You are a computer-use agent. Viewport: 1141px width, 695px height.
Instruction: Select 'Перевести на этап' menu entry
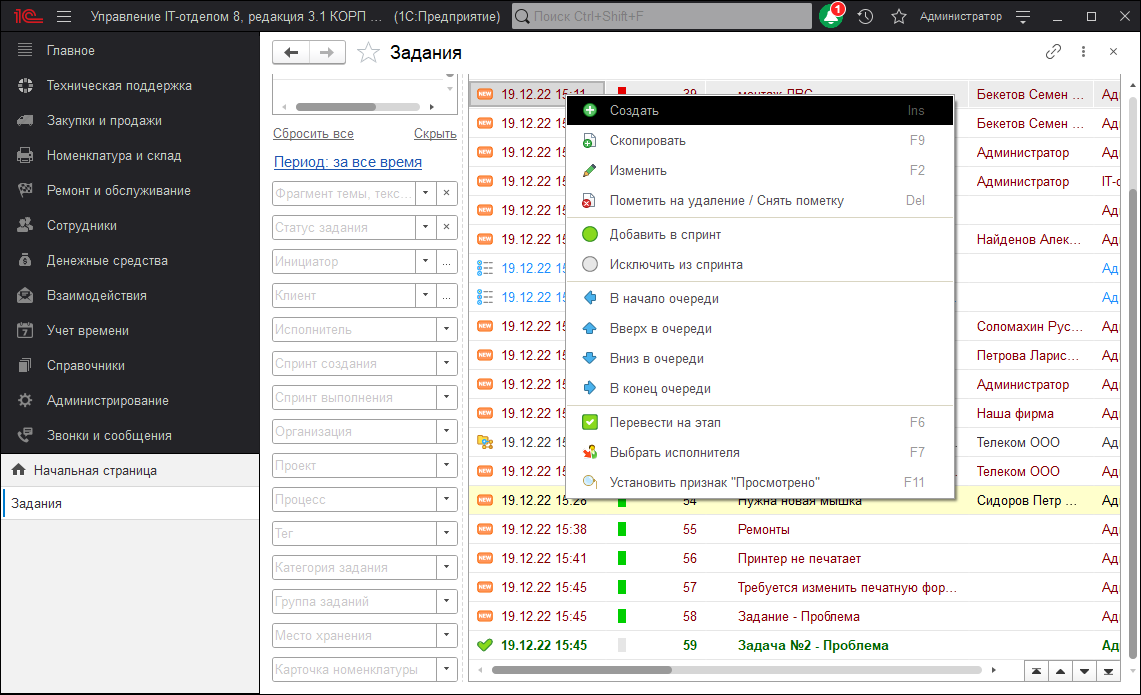point(665,423)
